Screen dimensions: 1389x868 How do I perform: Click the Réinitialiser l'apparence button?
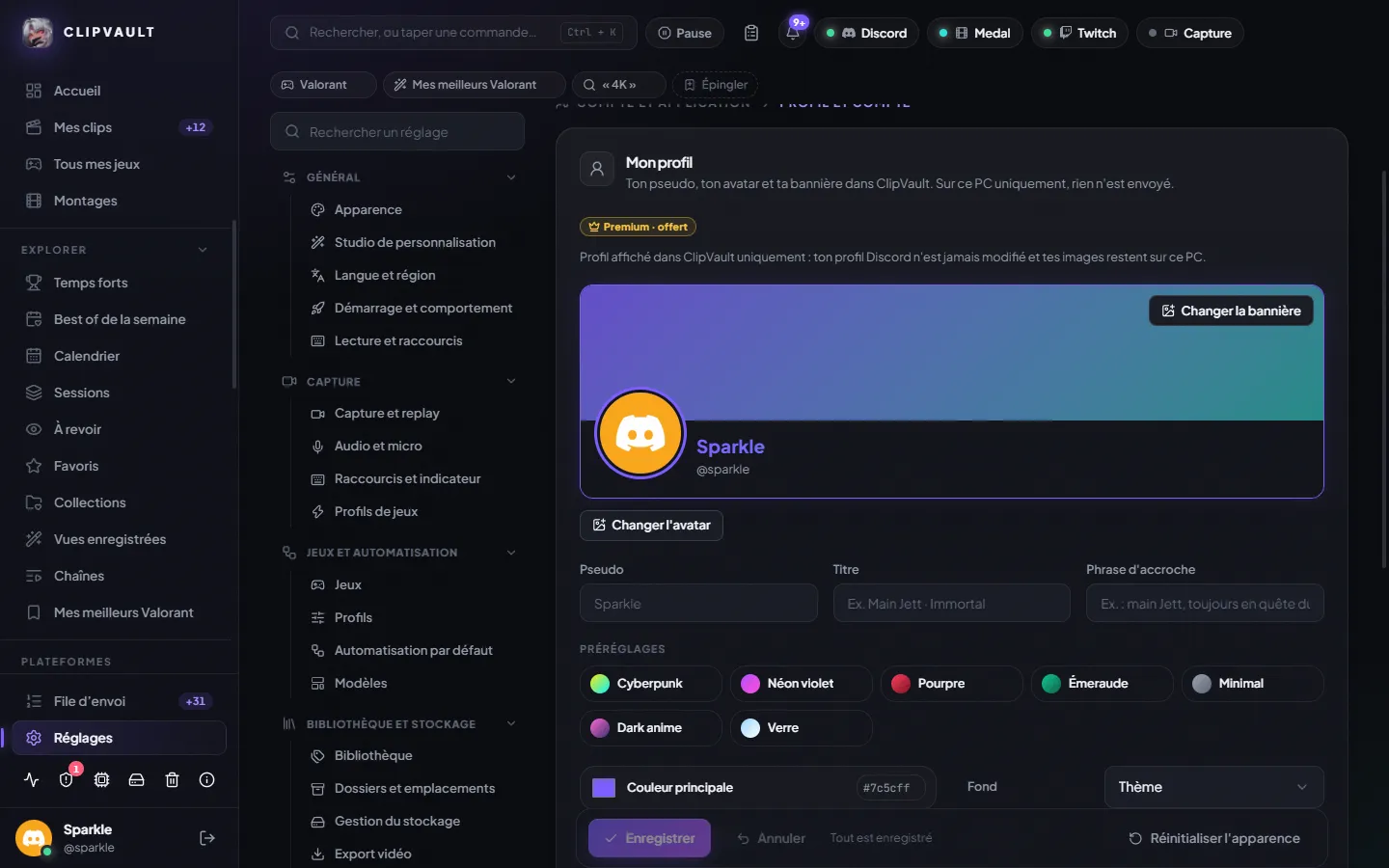click(x=1214, y=838)
